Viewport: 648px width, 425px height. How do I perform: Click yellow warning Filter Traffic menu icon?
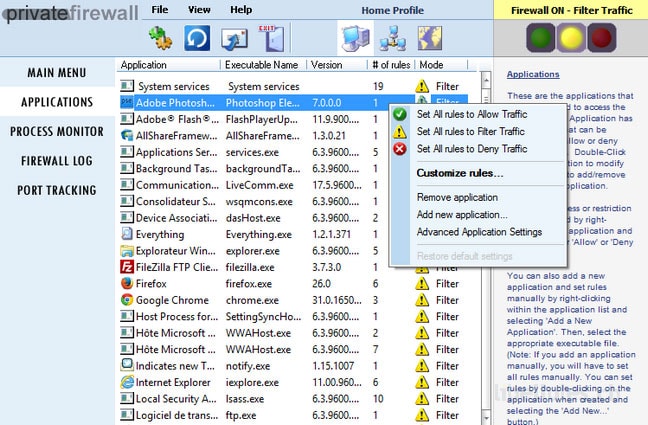[x=400, y=131]
